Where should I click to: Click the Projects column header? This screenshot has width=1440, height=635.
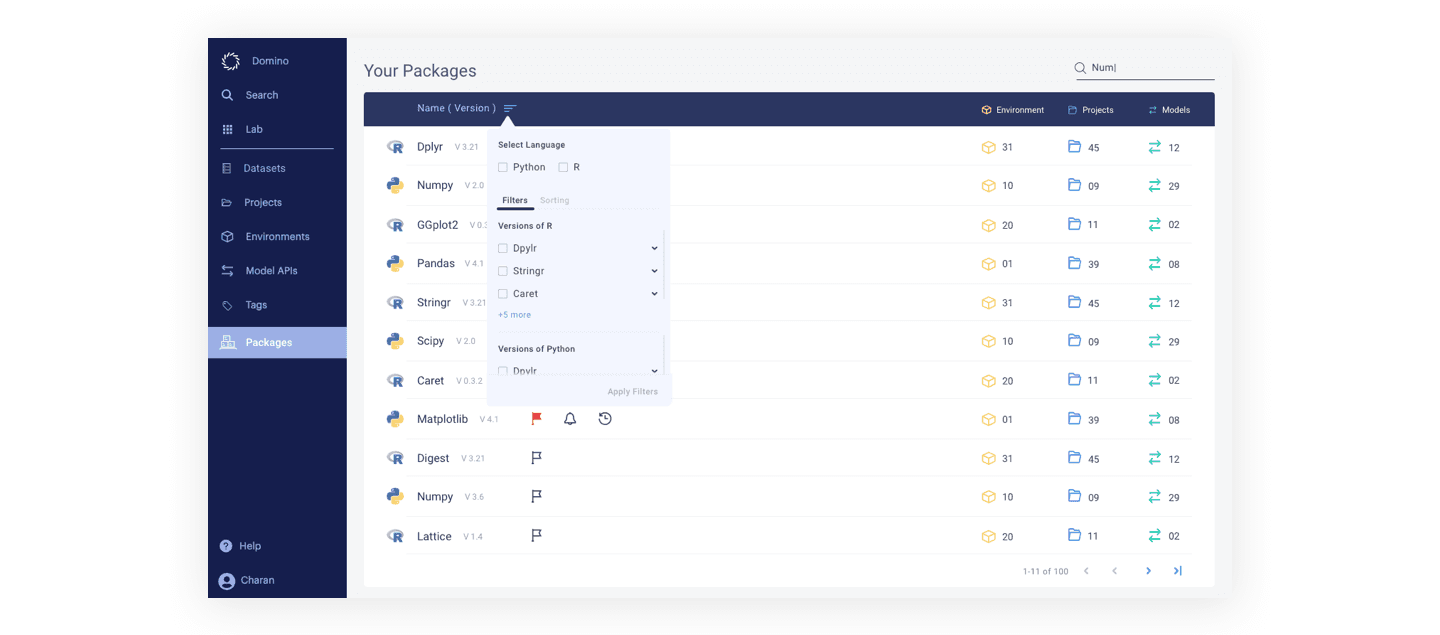tap(1091, 110)
